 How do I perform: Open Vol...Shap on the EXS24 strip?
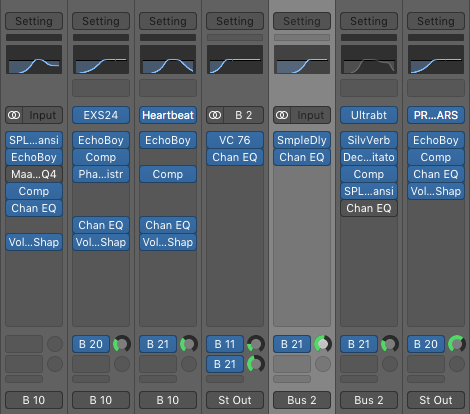101,242
